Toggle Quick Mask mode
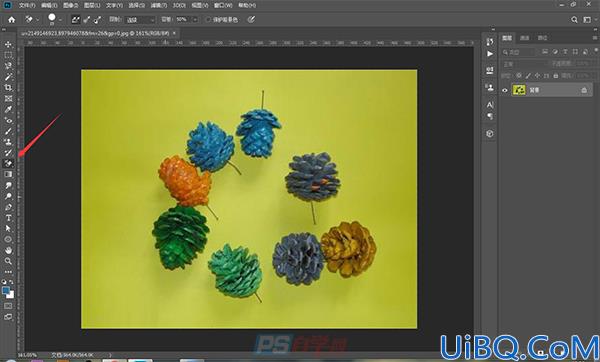 [x=8, y=306]
